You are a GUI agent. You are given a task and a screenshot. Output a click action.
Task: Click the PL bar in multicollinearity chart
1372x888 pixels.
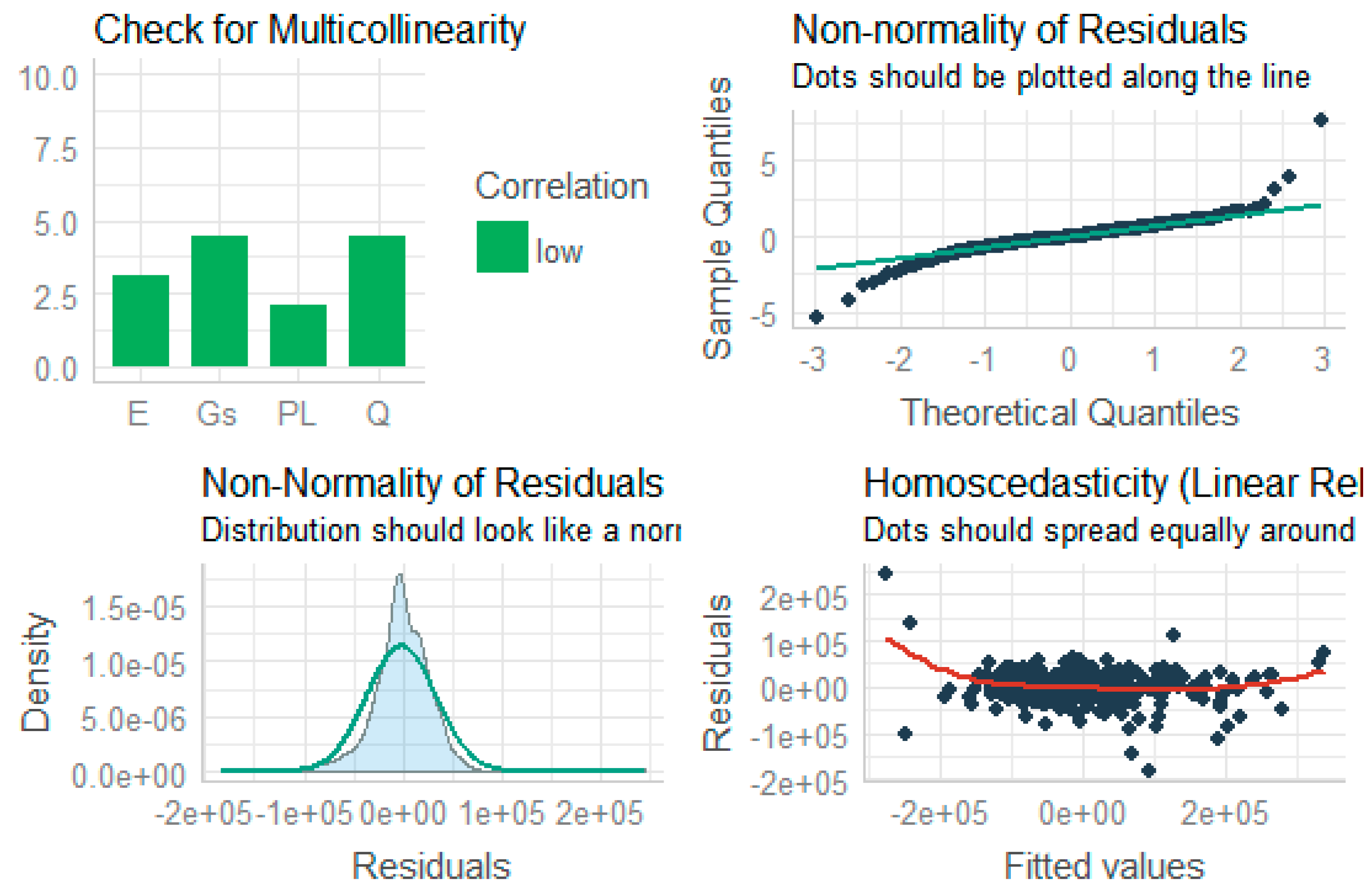click(298, 335)
